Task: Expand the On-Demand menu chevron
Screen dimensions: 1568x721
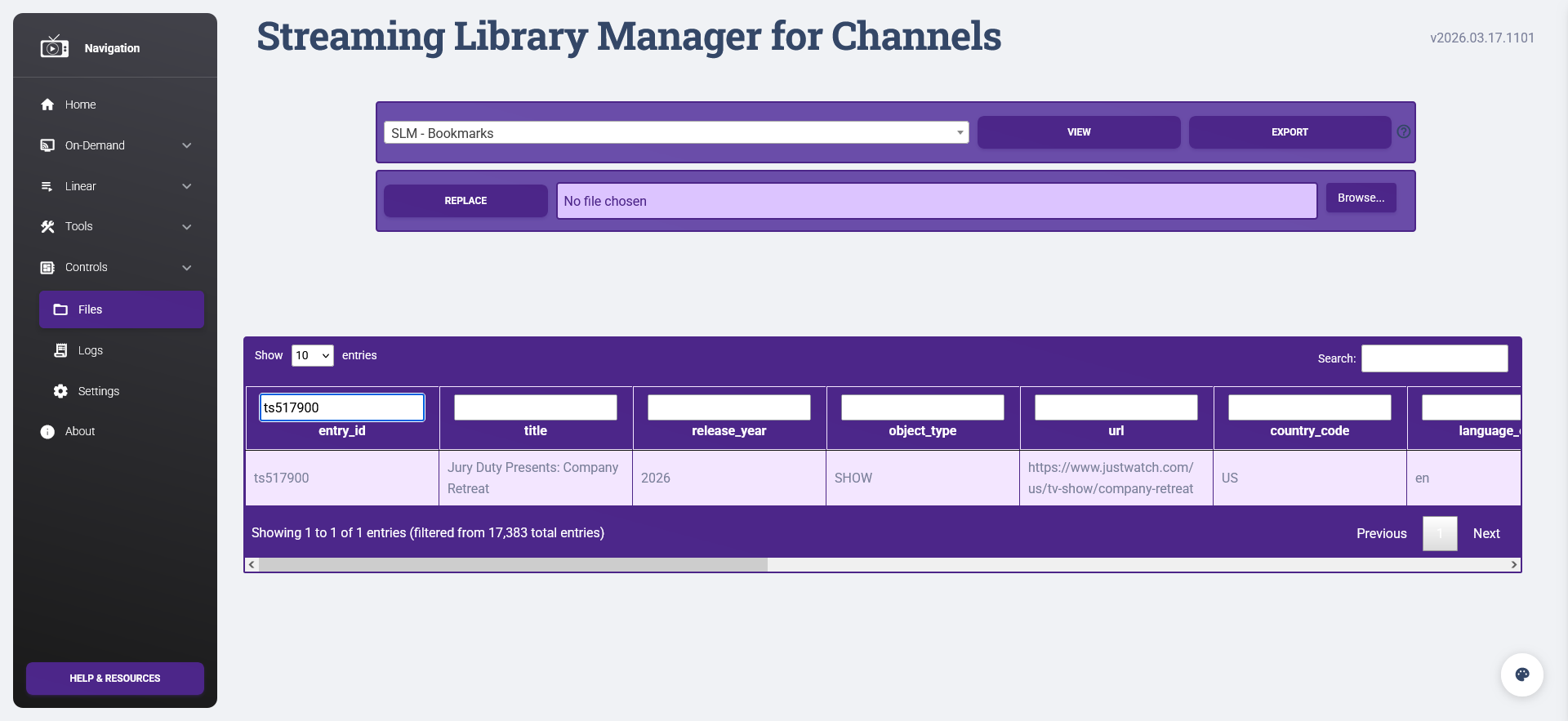Action: click(x=187, y=145)
